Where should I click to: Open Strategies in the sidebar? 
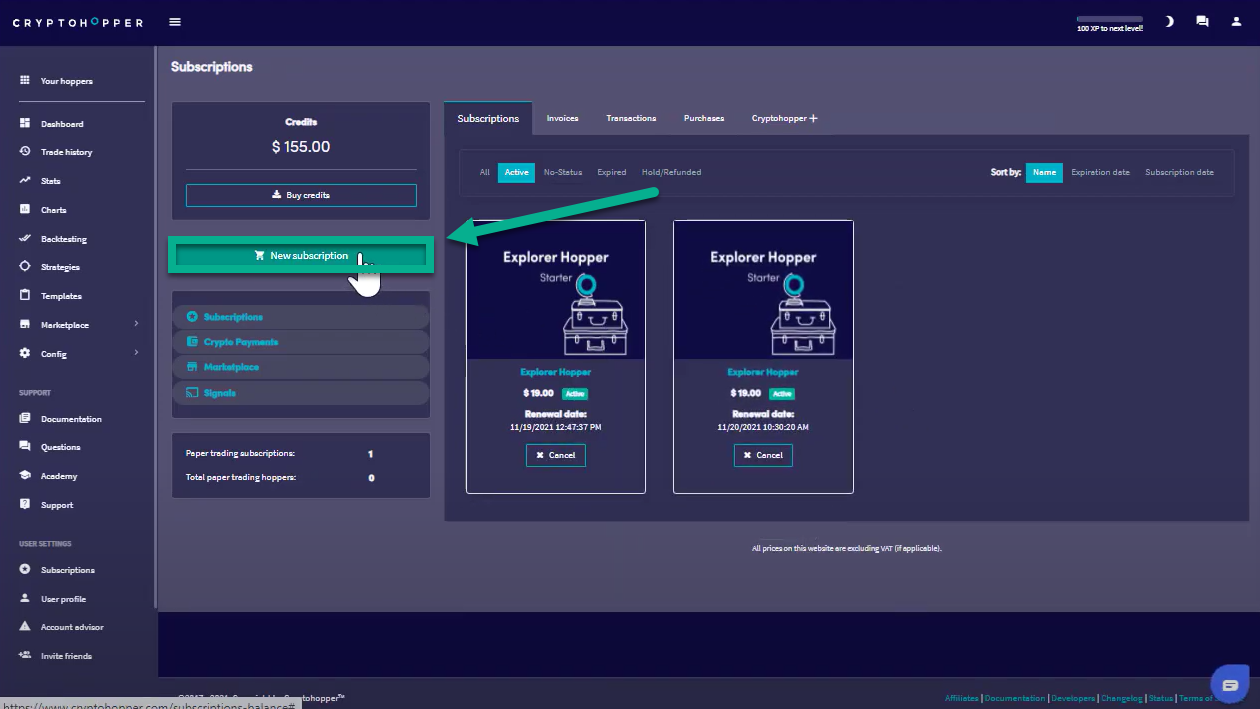60,267
